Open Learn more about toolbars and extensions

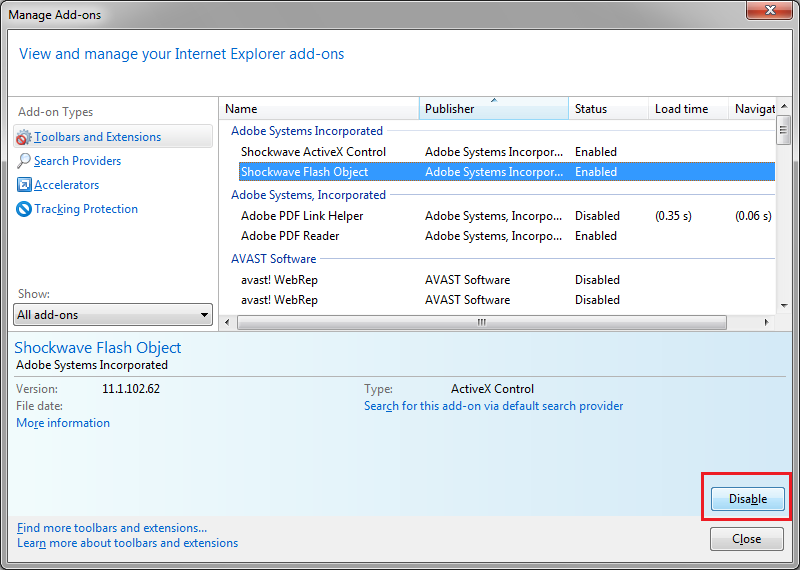point(128,543)
